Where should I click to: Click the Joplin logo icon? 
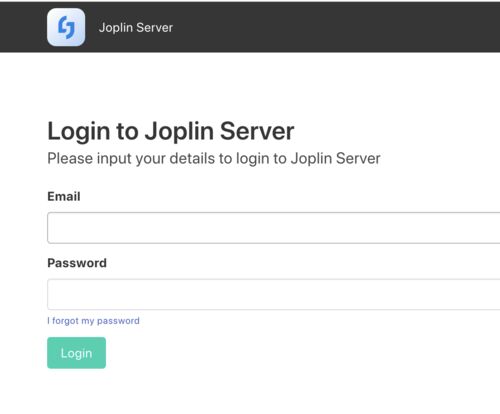pyautogui.click(x=66, y=27)
